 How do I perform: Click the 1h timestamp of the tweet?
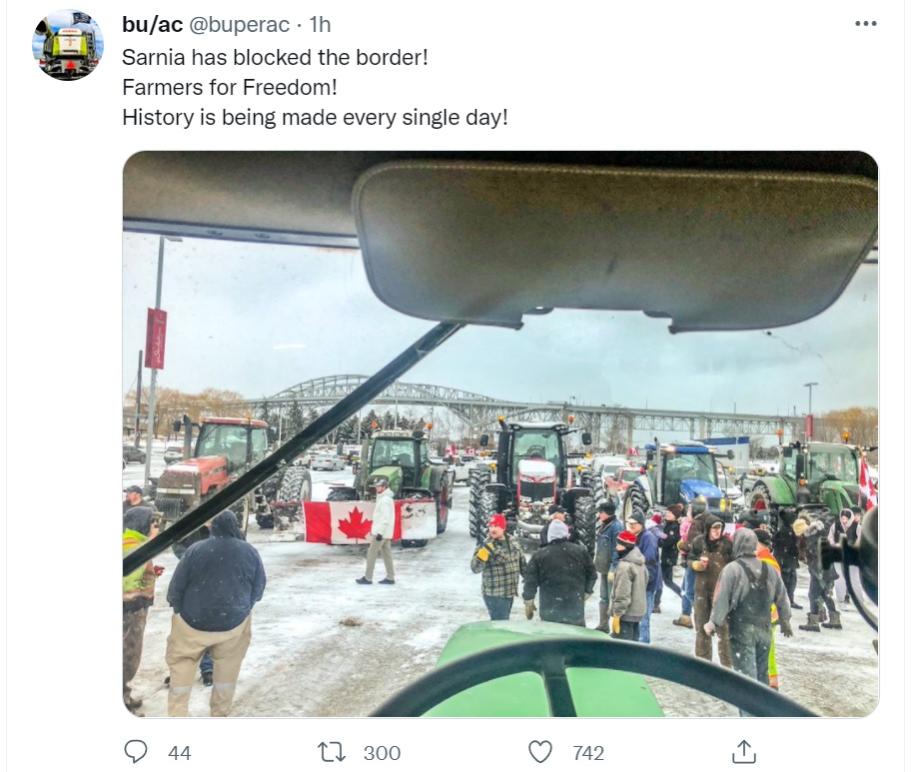pos(320,25)
